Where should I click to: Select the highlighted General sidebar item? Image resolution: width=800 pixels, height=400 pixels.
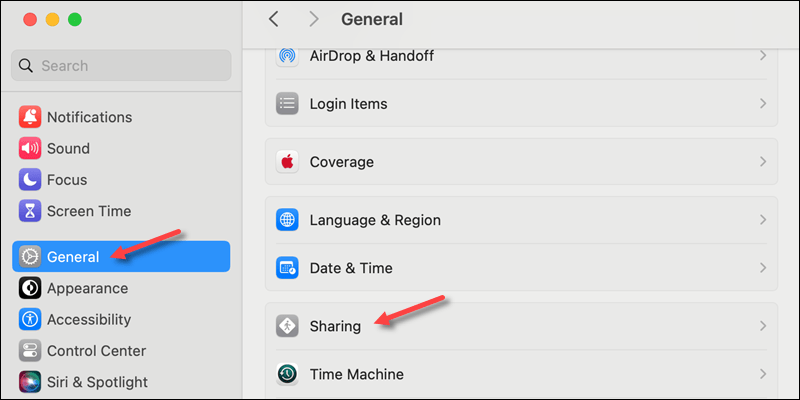point(121,257)
